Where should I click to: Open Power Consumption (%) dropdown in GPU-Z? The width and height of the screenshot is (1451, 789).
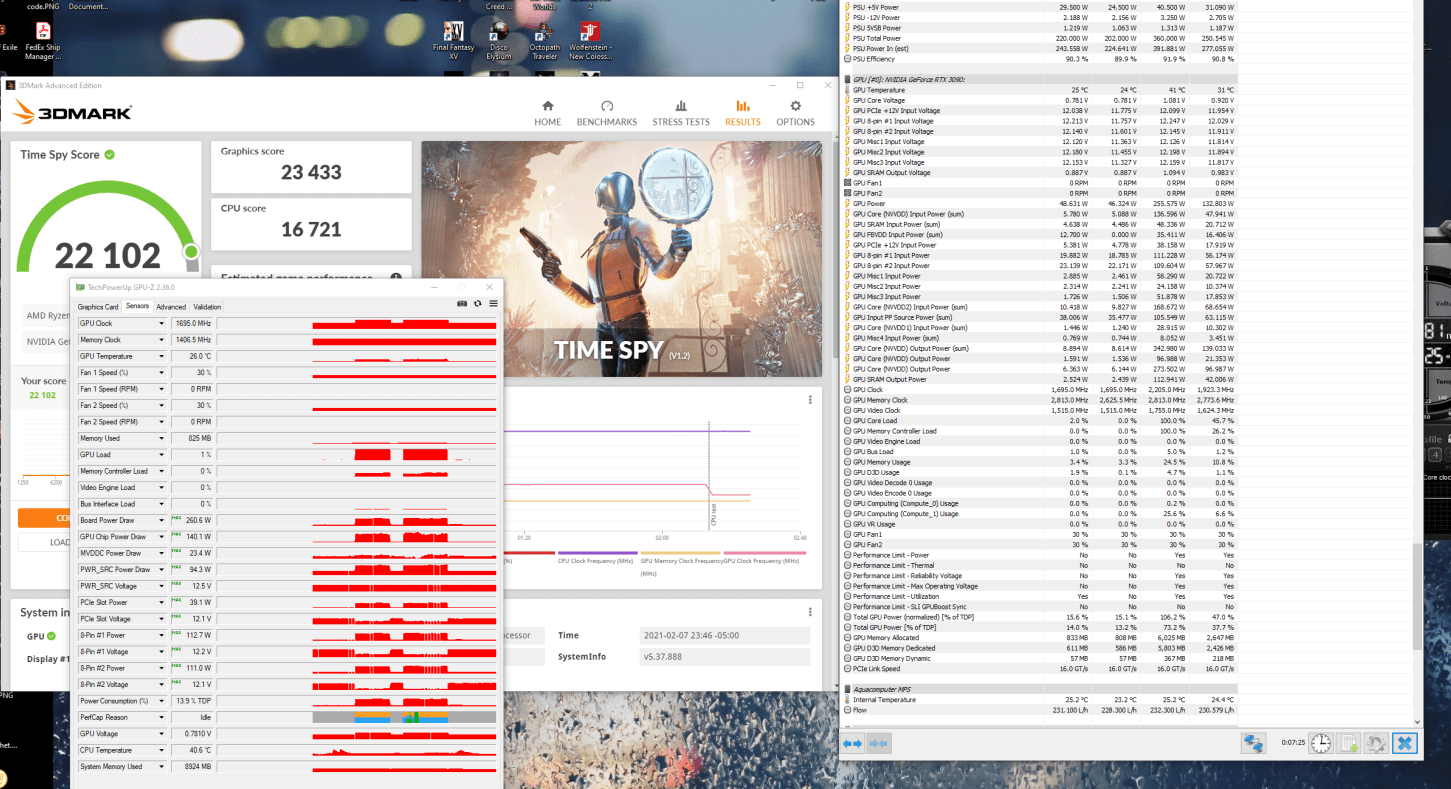[161, 701]
